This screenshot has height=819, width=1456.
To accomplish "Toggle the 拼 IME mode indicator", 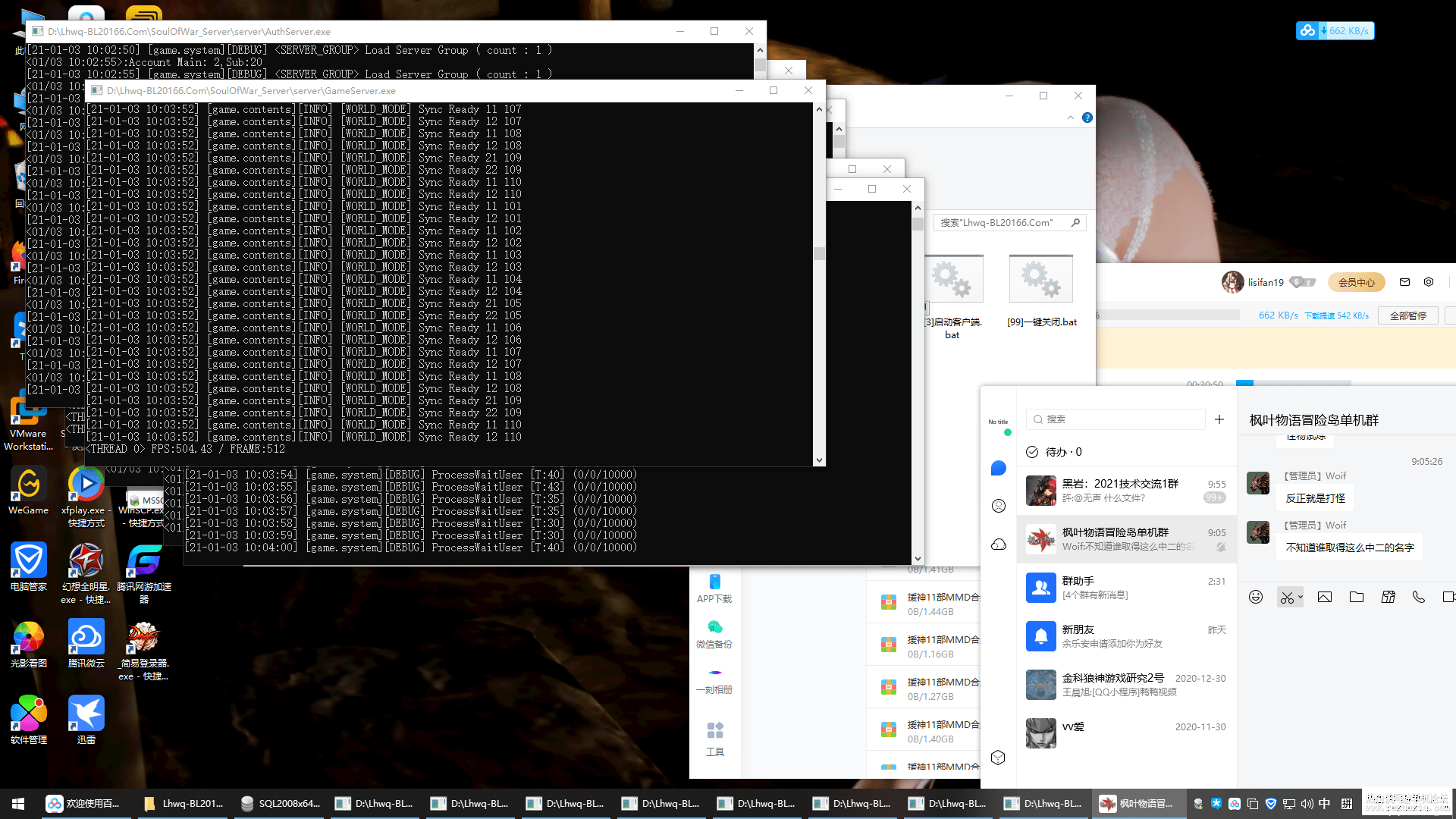I will tap(1347, 804).
